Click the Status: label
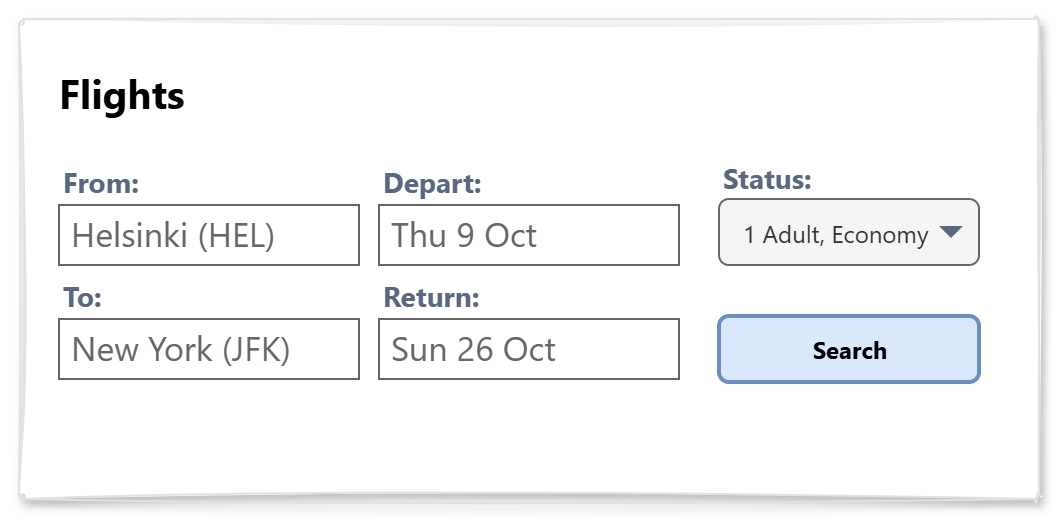 766,180
